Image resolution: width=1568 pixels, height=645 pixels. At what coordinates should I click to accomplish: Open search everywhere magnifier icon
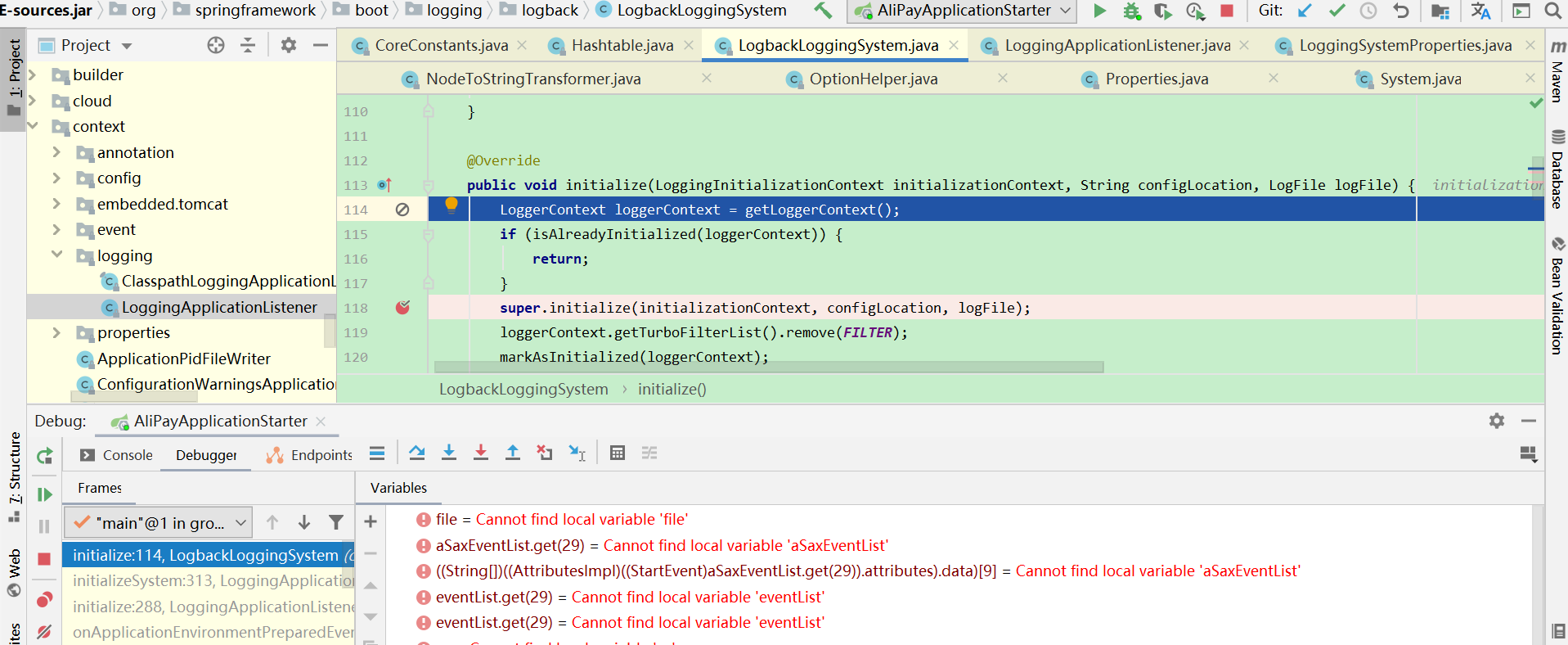pos(1552,11)
